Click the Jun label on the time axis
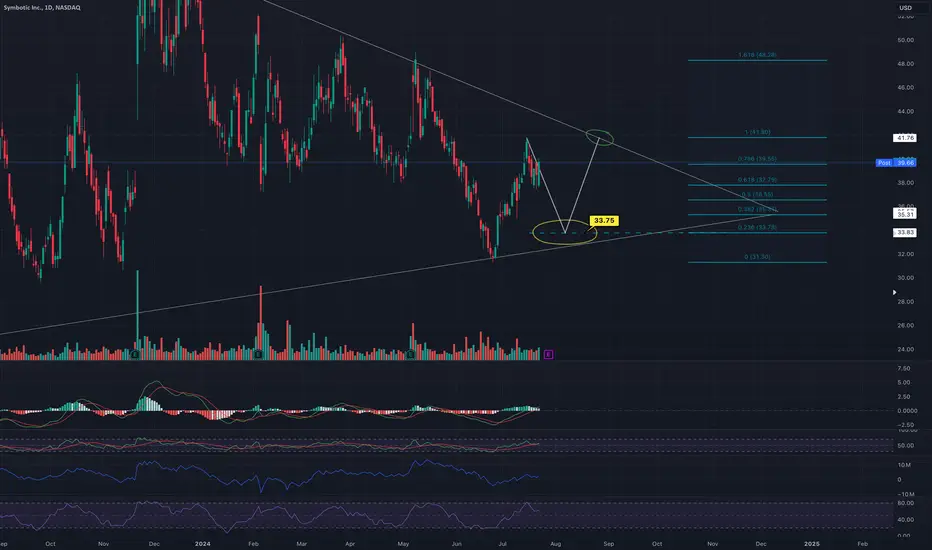Image resolution: width=932 pixels, height=550 pixels. point(456,543)
